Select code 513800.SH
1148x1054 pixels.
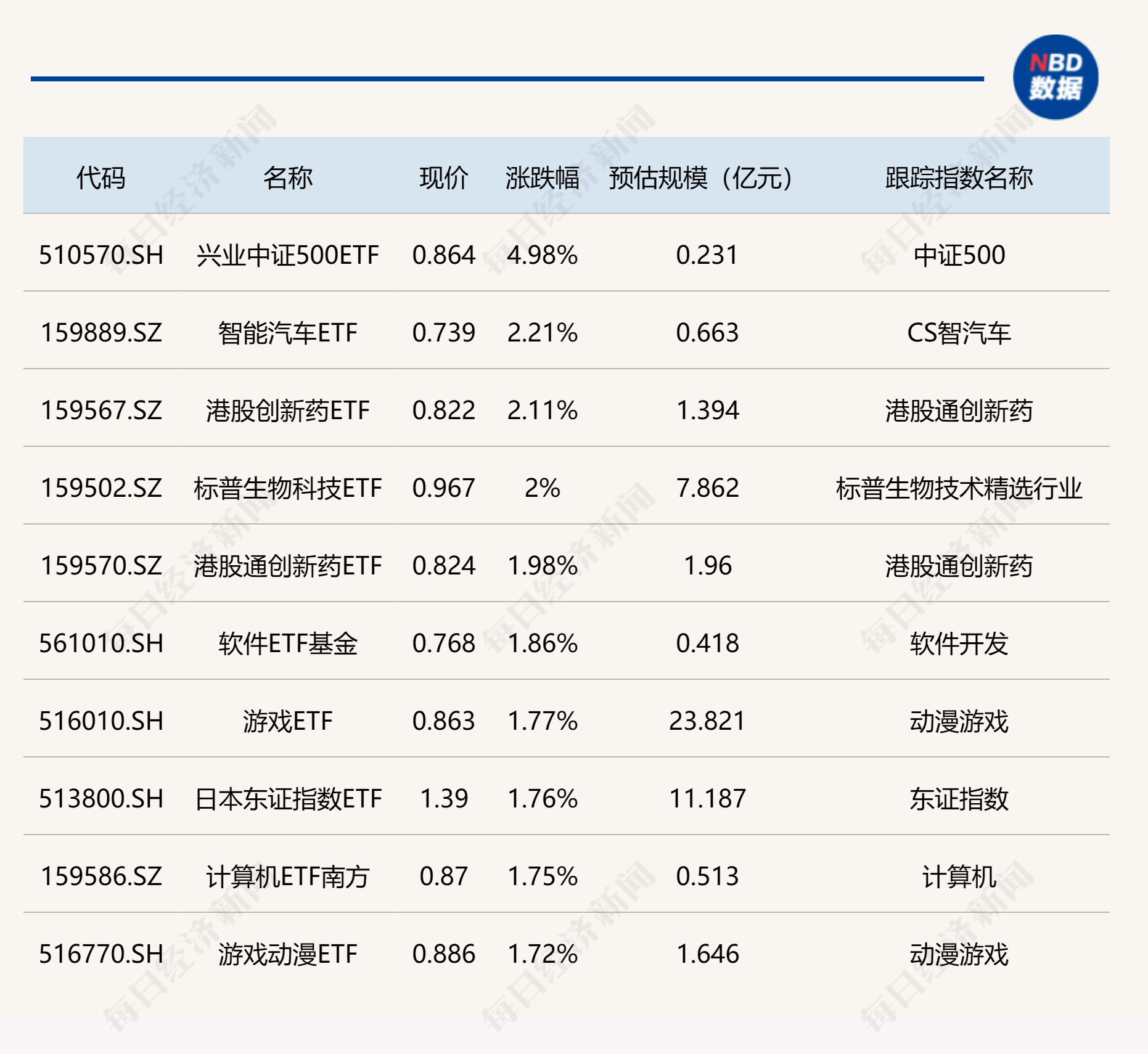point(101,799)
